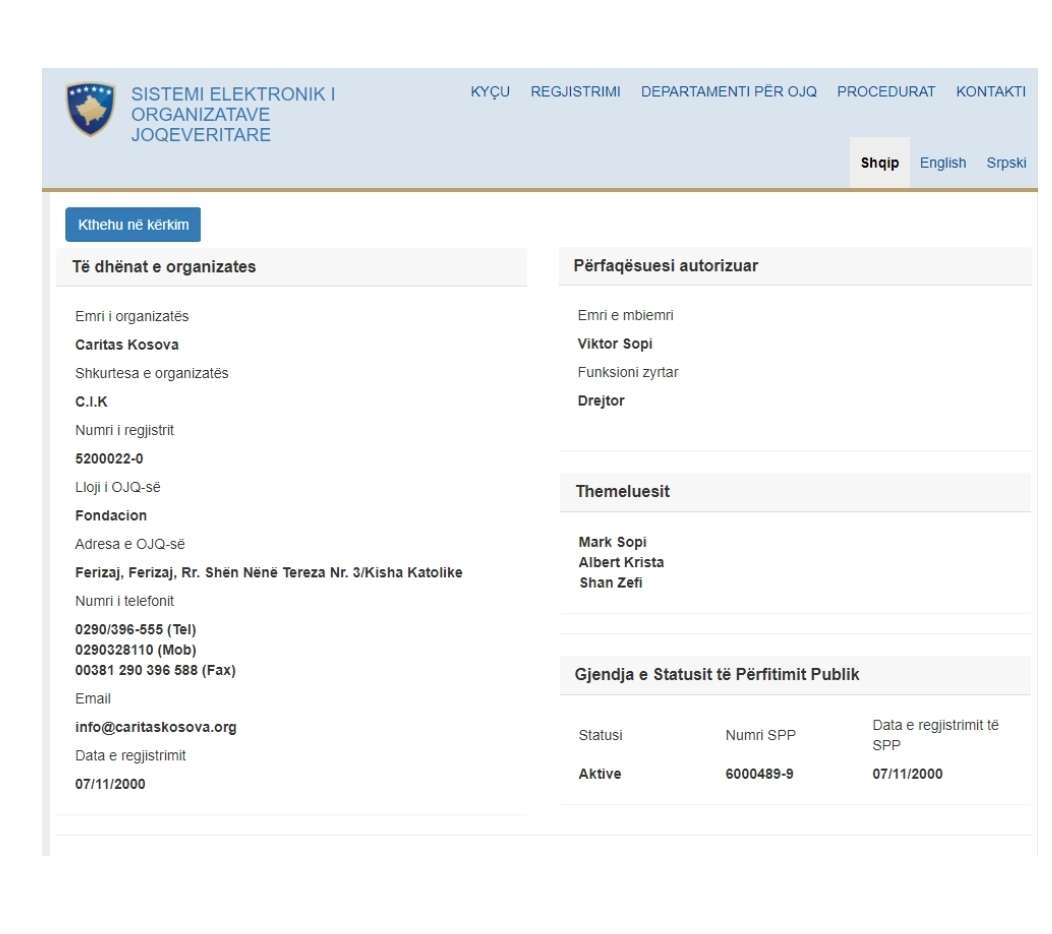Go to DEPARTAMENTI PËR OJQ page
Screen dimensions: 1052x934
tap(729, 92)
